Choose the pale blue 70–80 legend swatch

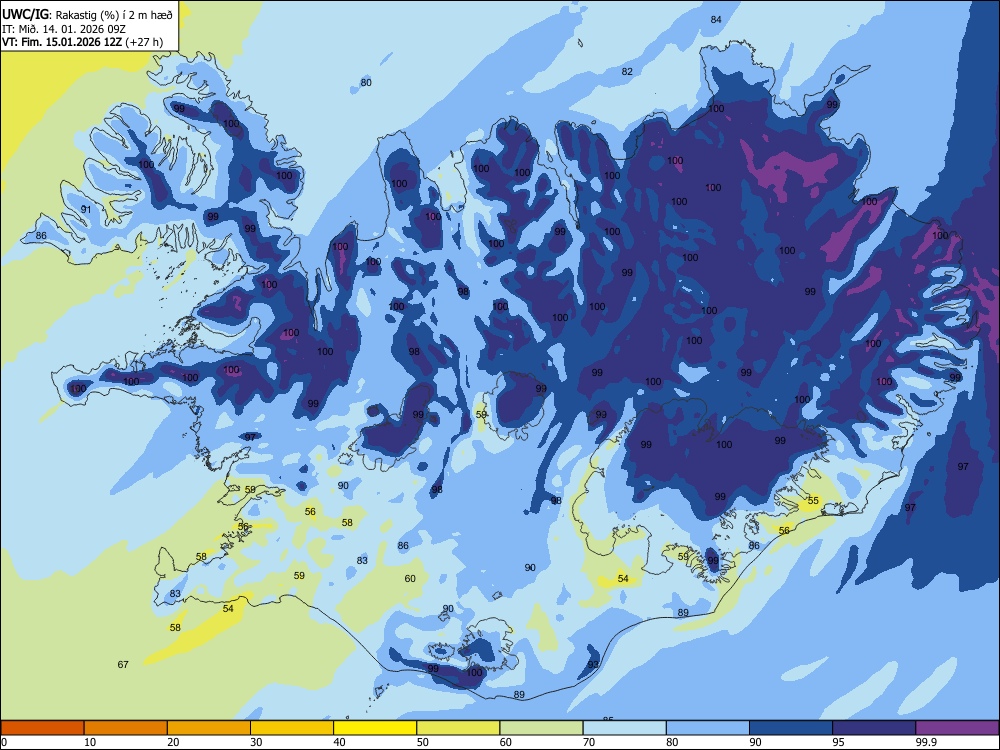625,728
